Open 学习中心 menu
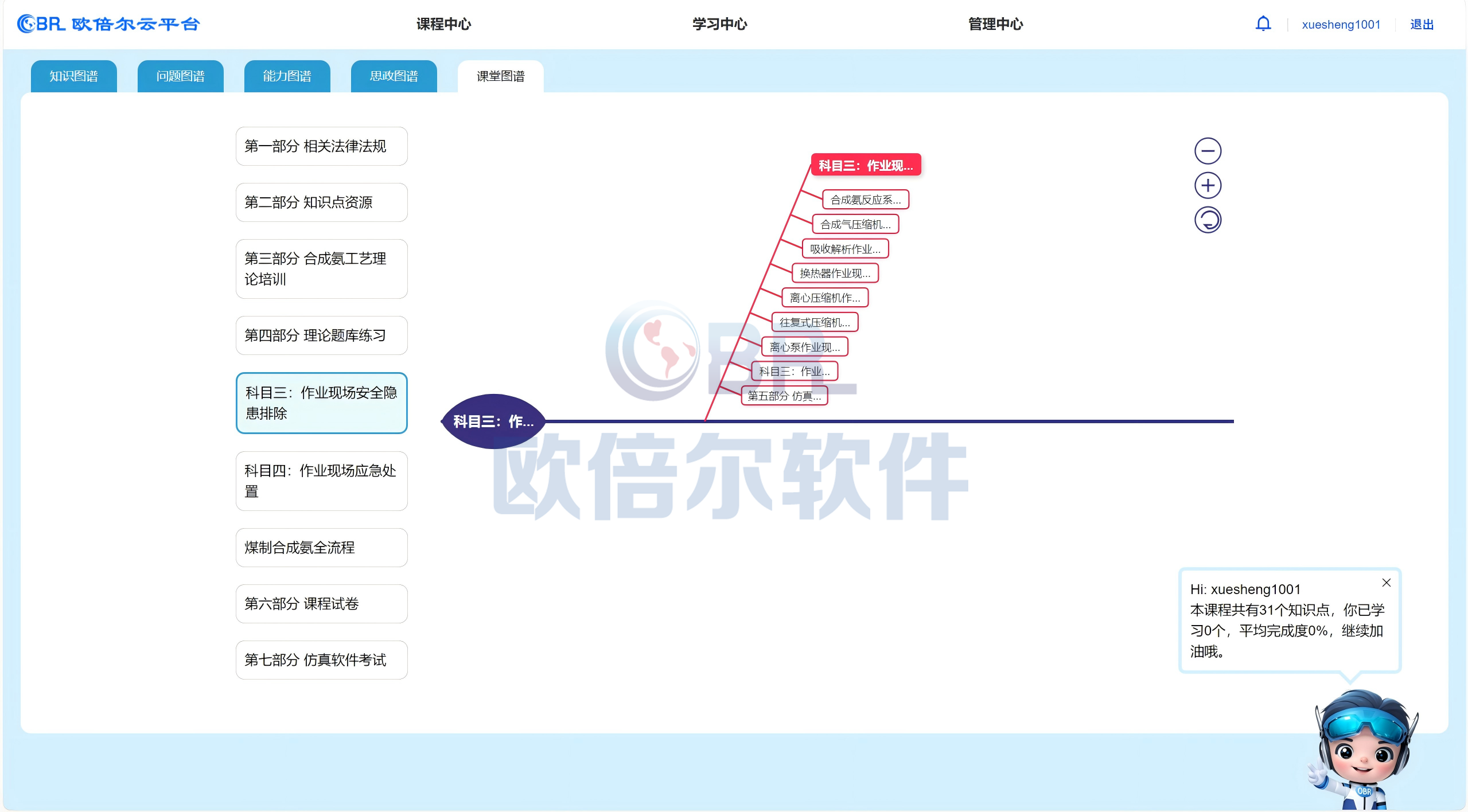 719,24
